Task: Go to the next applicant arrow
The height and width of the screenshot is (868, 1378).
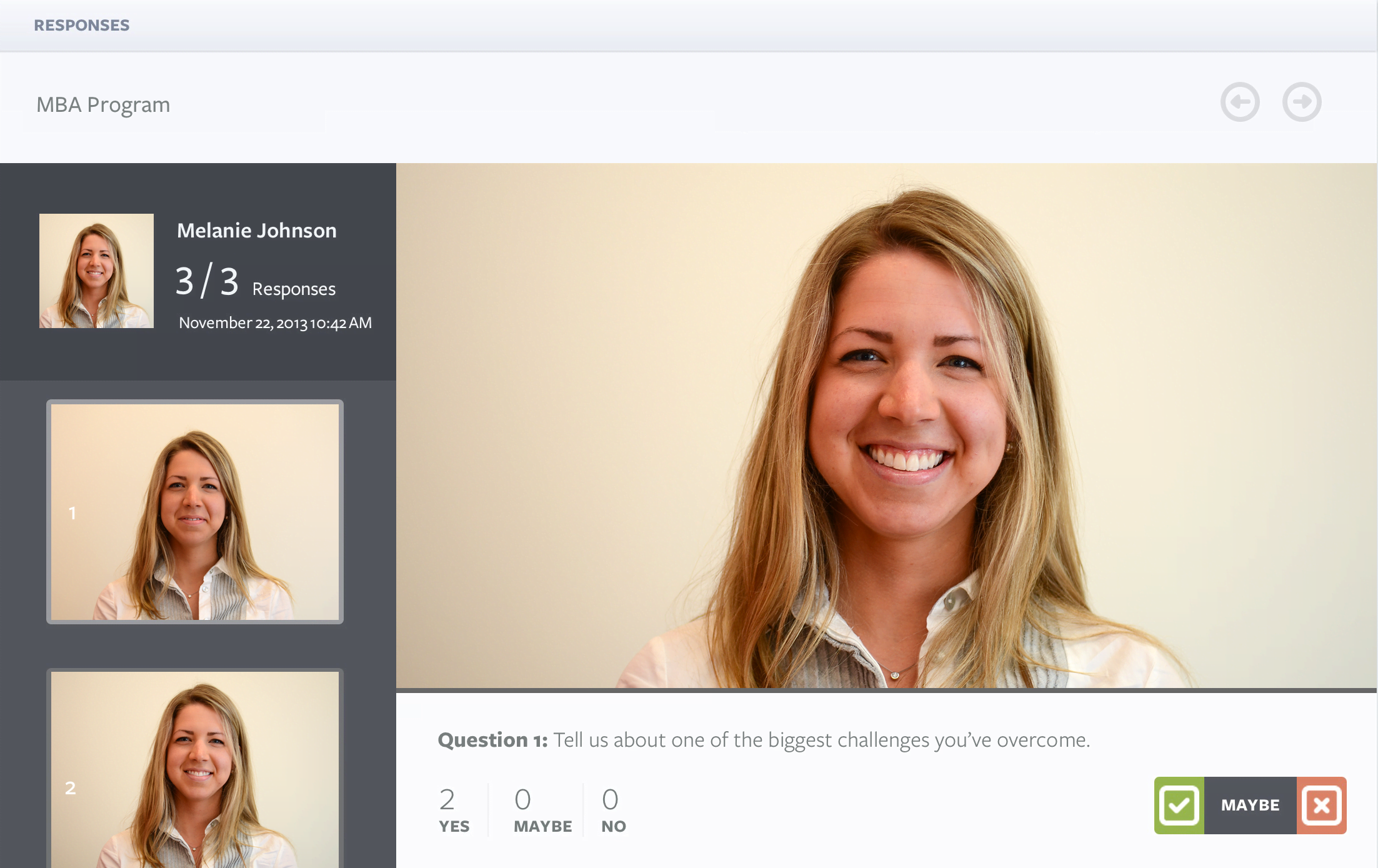Action: pyautogui.click(x=1302, y=102)
